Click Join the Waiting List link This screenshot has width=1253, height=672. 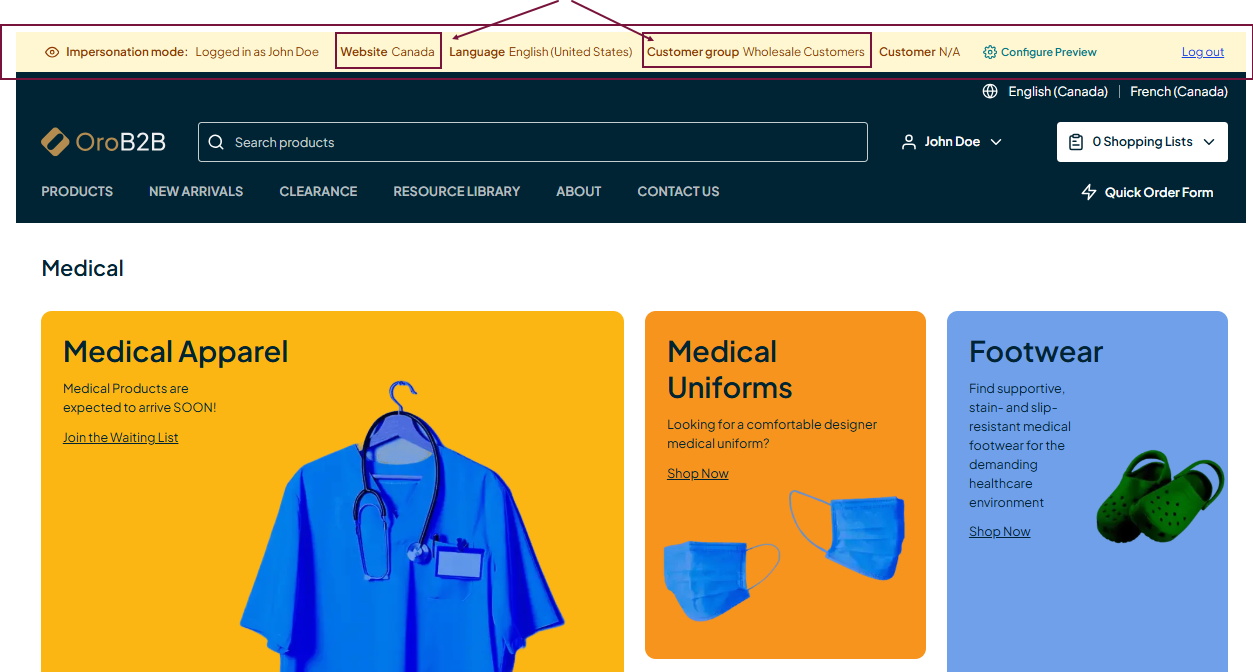pos(120,437)
